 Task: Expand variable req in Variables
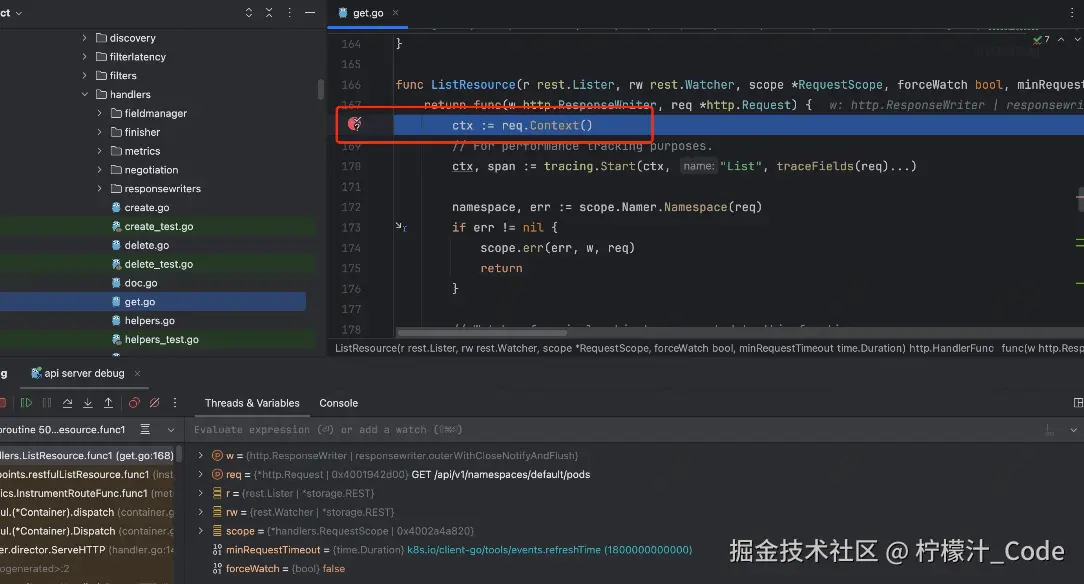[200, 474]
